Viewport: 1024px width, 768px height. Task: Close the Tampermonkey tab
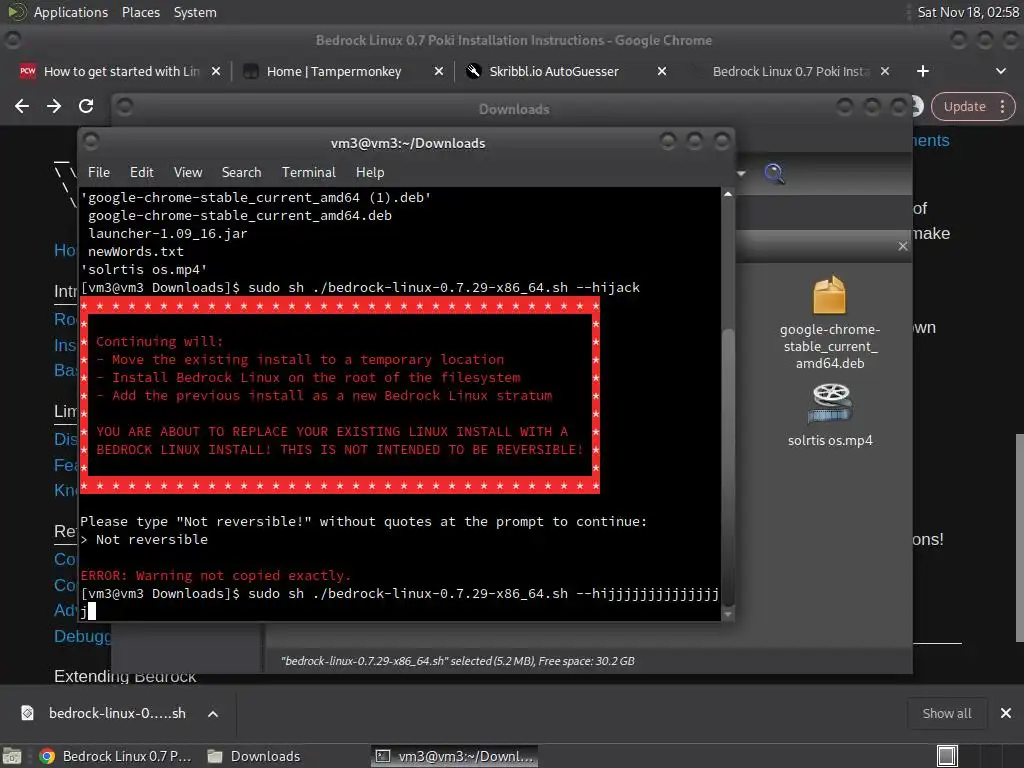point(439,71)
